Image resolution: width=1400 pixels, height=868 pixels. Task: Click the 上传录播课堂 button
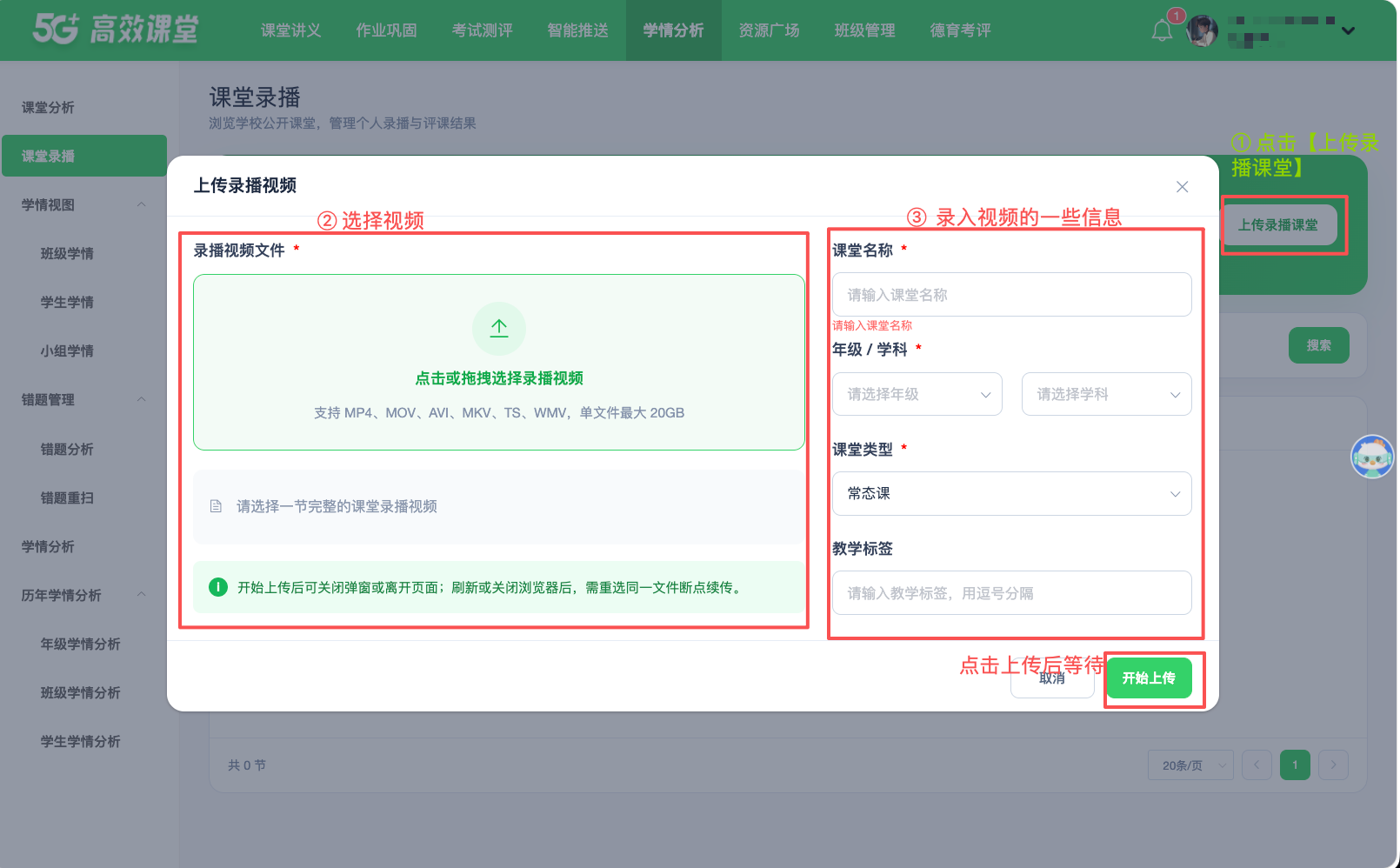point(1278,224)
